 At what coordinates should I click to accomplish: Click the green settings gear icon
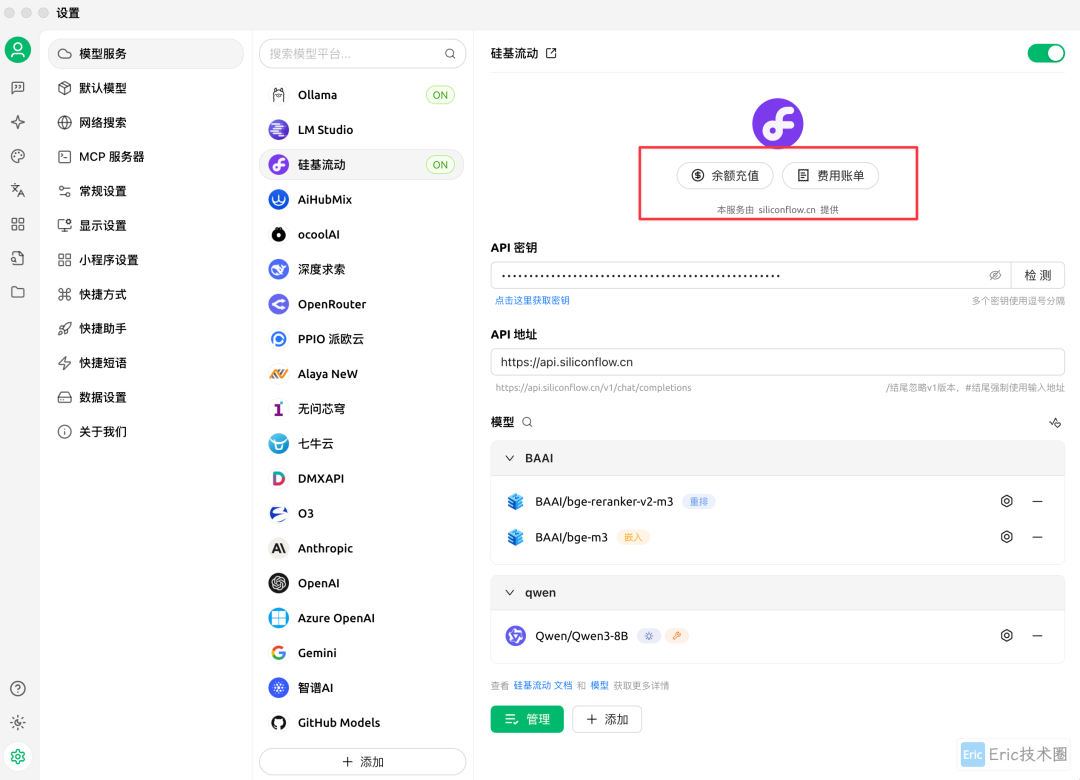pyautogui.click(x=18, y=757)
